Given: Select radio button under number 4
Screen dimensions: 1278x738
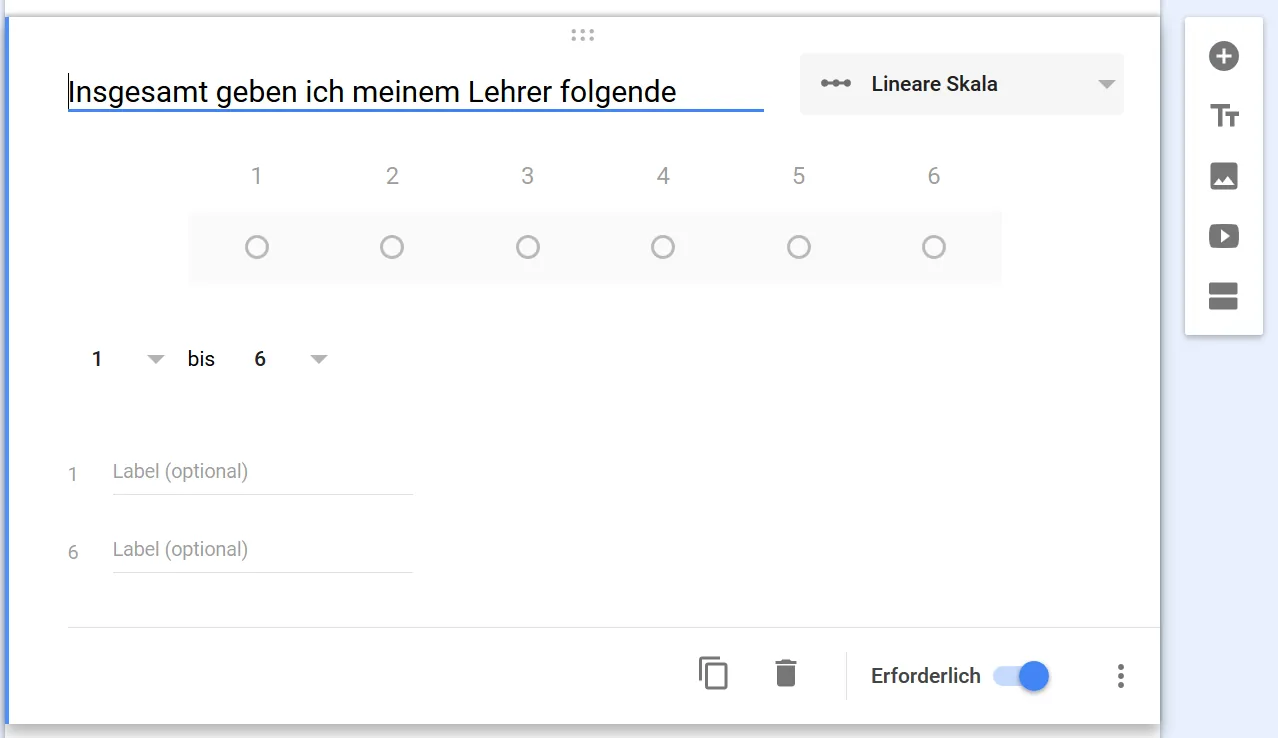Looking at the screenshot, I should (663, 247).
